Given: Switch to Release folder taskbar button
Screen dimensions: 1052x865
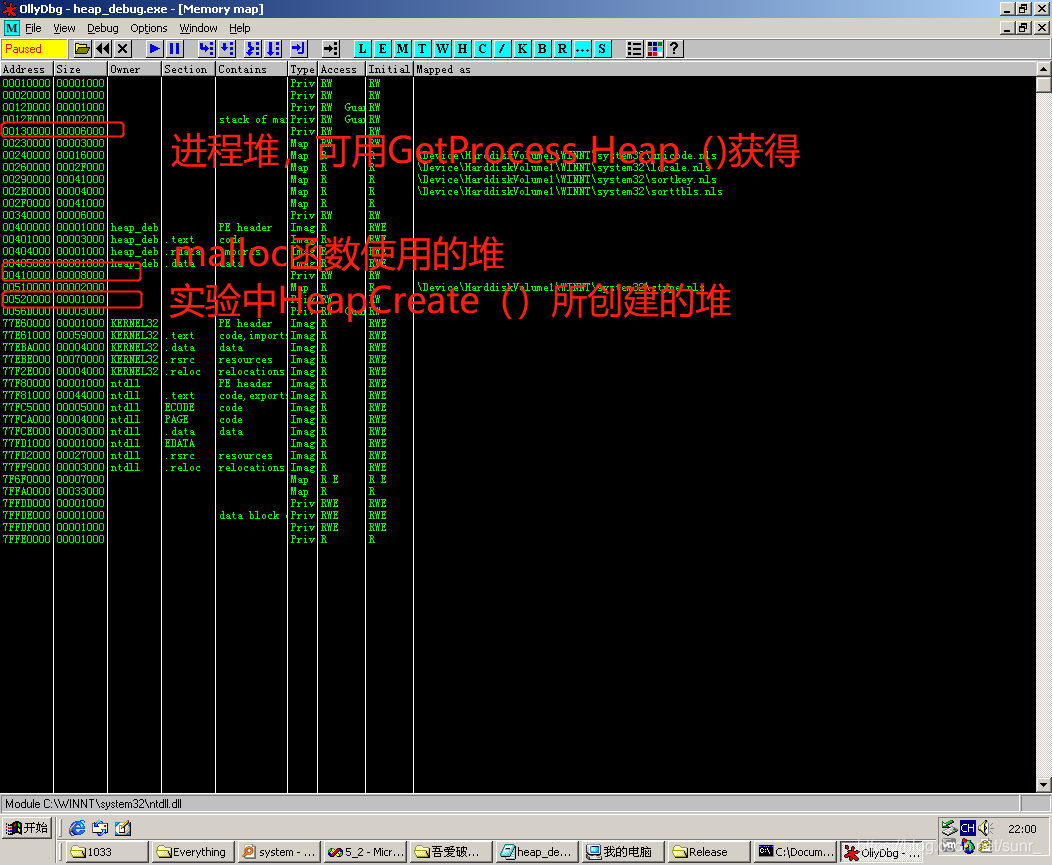Looking at the screenshot, I should point(708,852).
